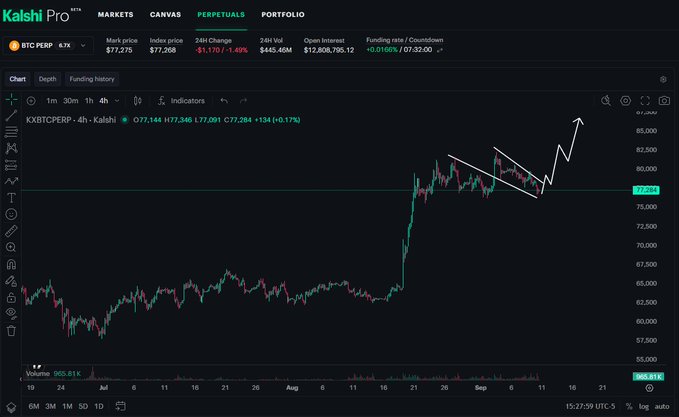Switch to the Depth tab
Viewport: 679px width, 417px height.
coord(47,79)
